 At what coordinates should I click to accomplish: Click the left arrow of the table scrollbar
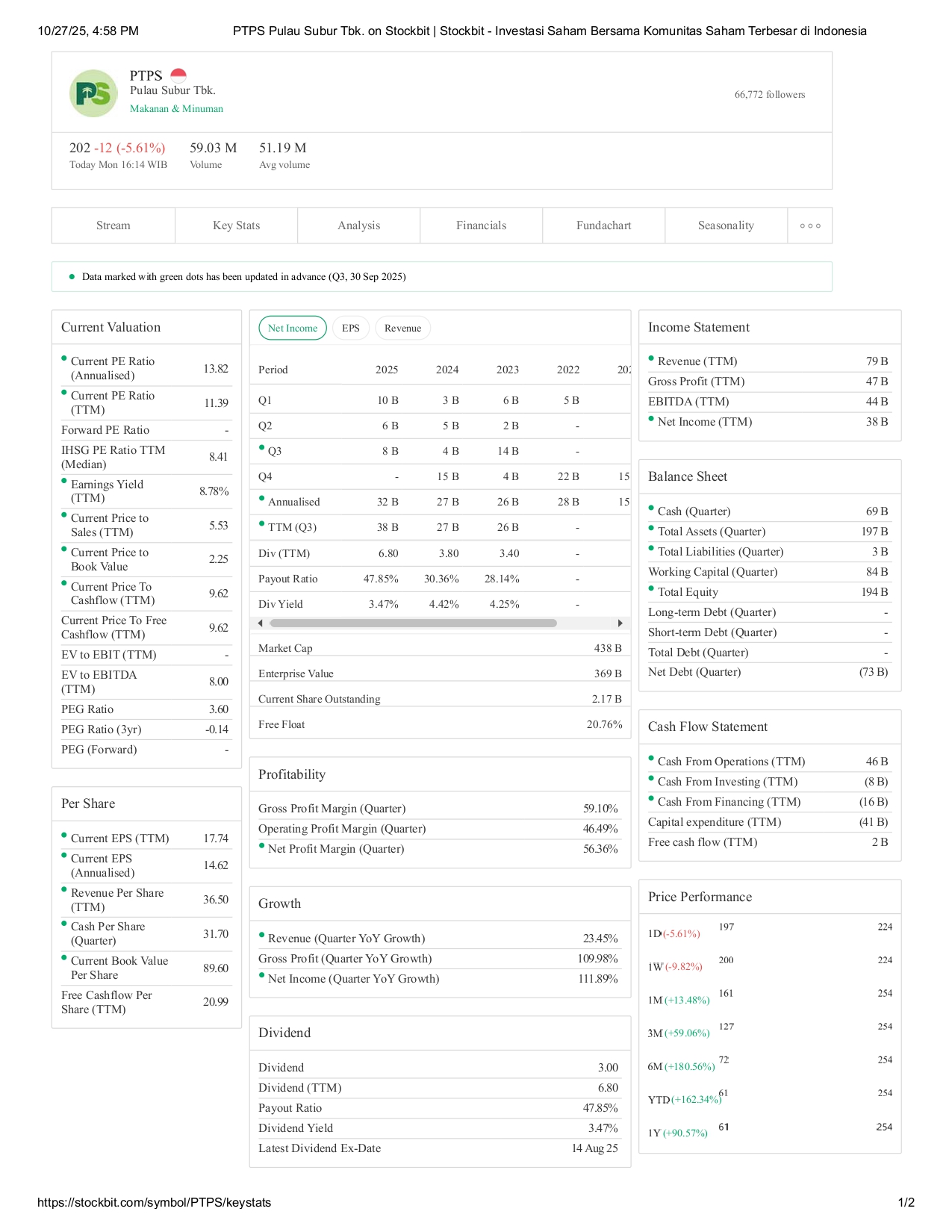pos(260,623)
